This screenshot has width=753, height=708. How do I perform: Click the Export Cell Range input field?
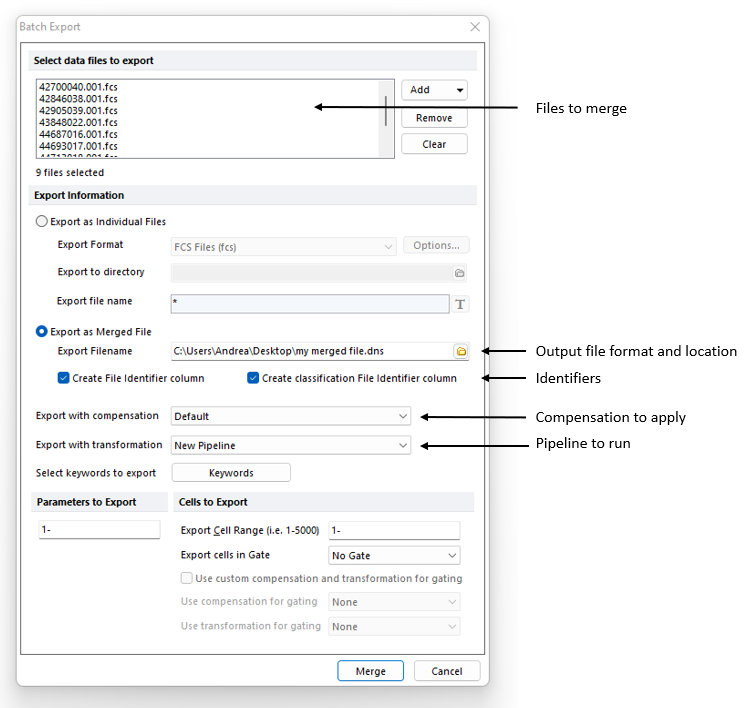394,531
